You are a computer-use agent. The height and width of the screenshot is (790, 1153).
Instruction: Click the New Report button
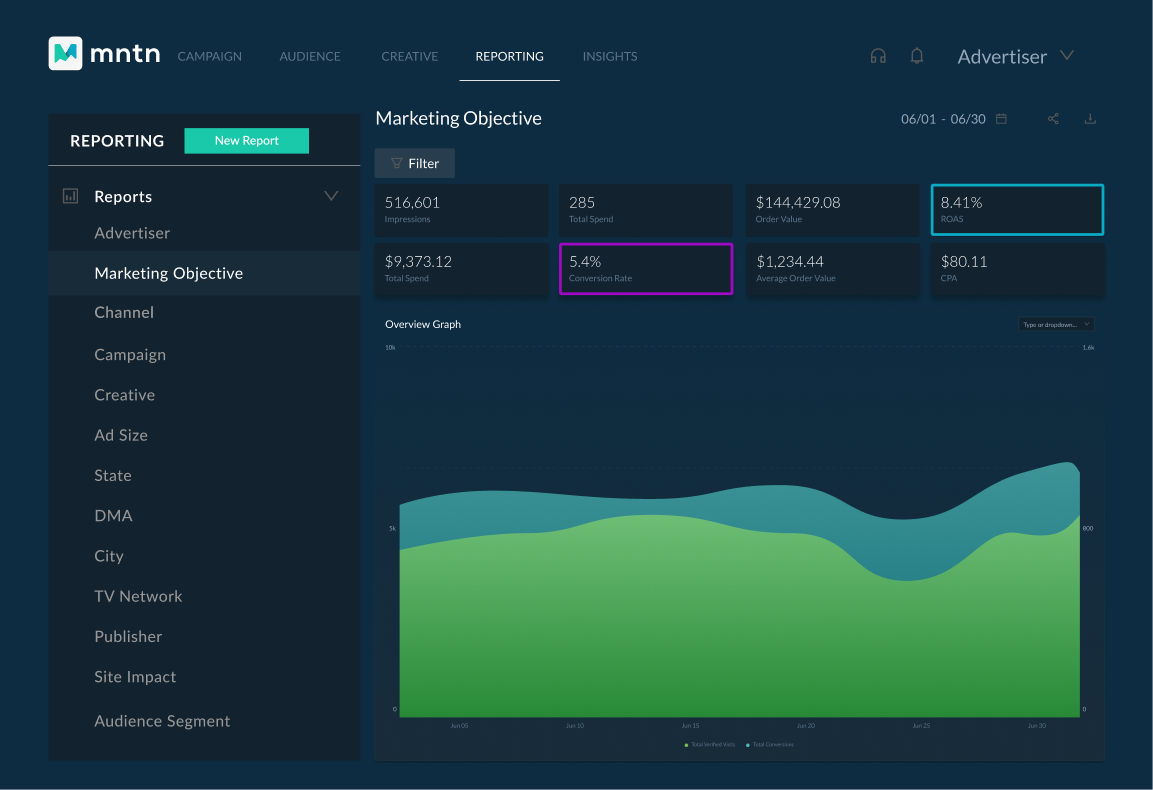coord(246,141)
